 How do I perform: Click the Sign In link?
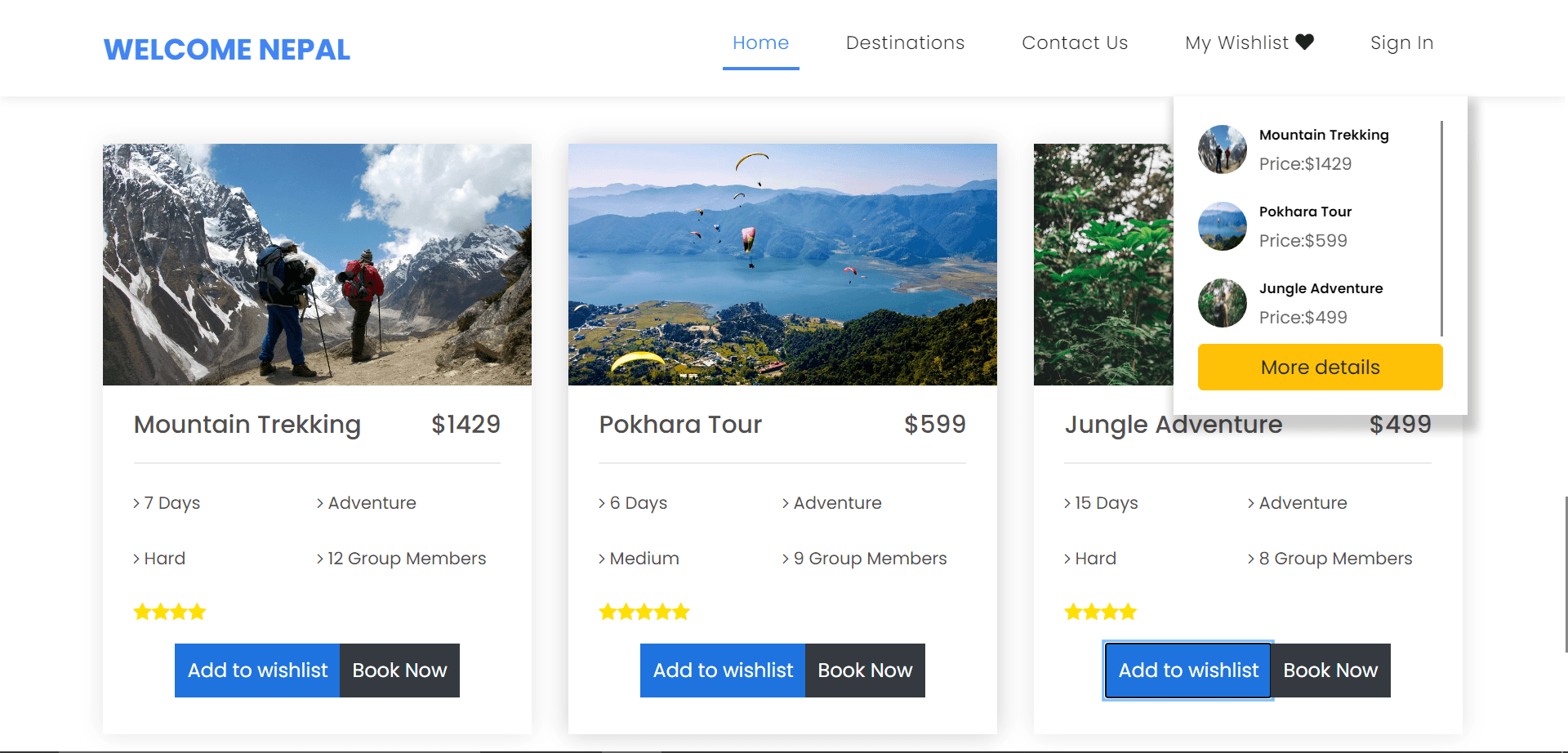click(x=1401, y=43)
